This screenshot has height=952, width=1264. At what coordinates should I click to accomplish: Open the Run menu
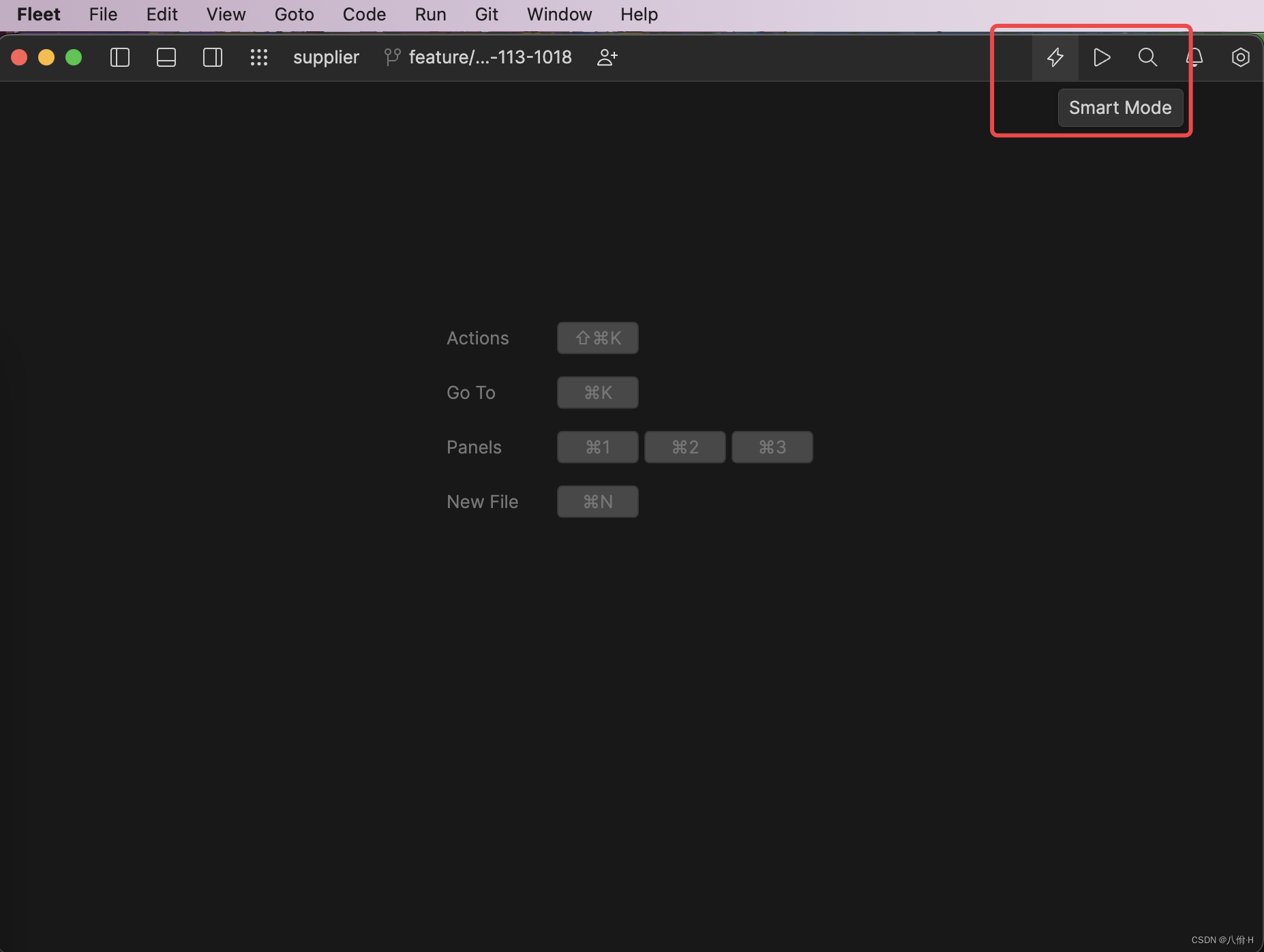pos(430,14)
